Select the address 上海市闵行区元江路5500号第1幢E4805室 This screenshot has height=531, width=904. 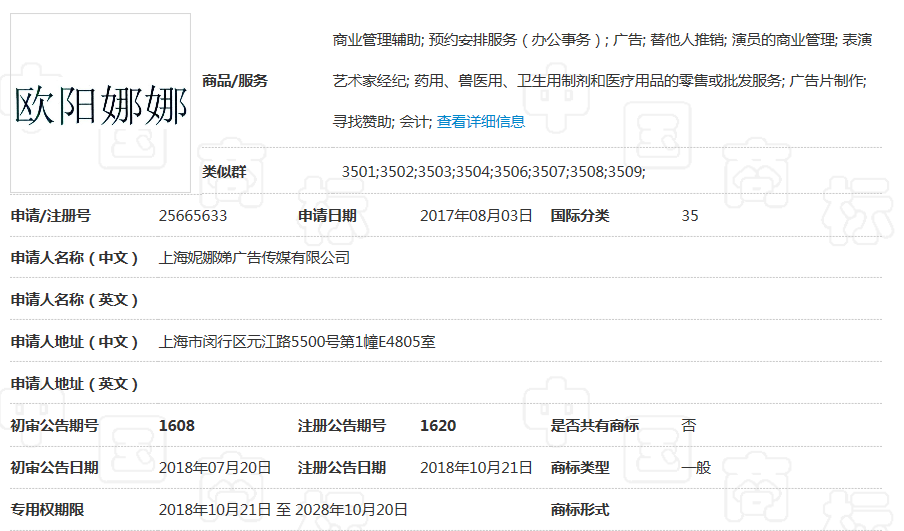point(297,342)
